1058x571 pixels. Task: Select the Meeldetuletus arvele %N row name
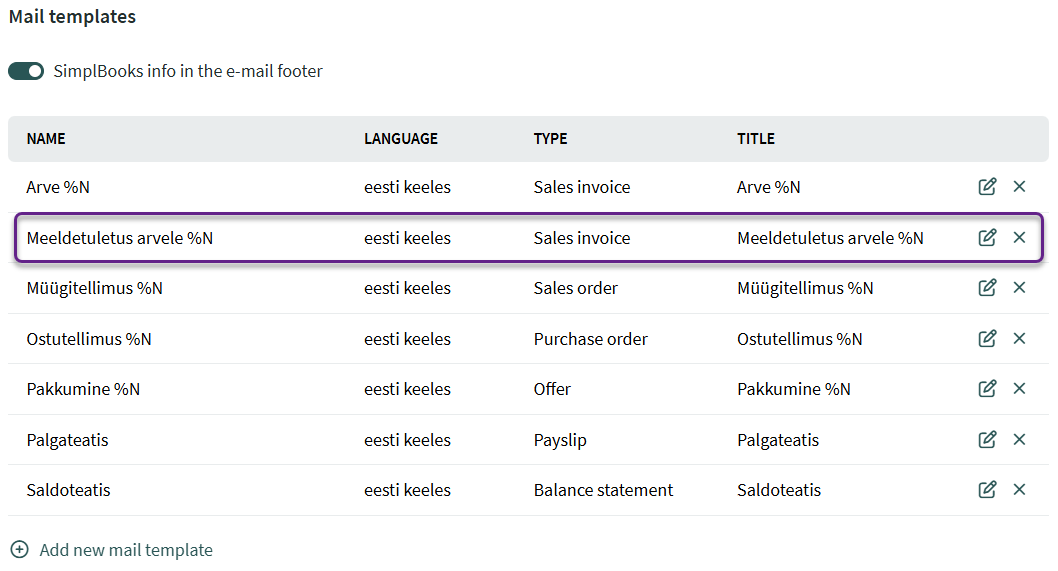pyautogui.click(x=119, y=238)
